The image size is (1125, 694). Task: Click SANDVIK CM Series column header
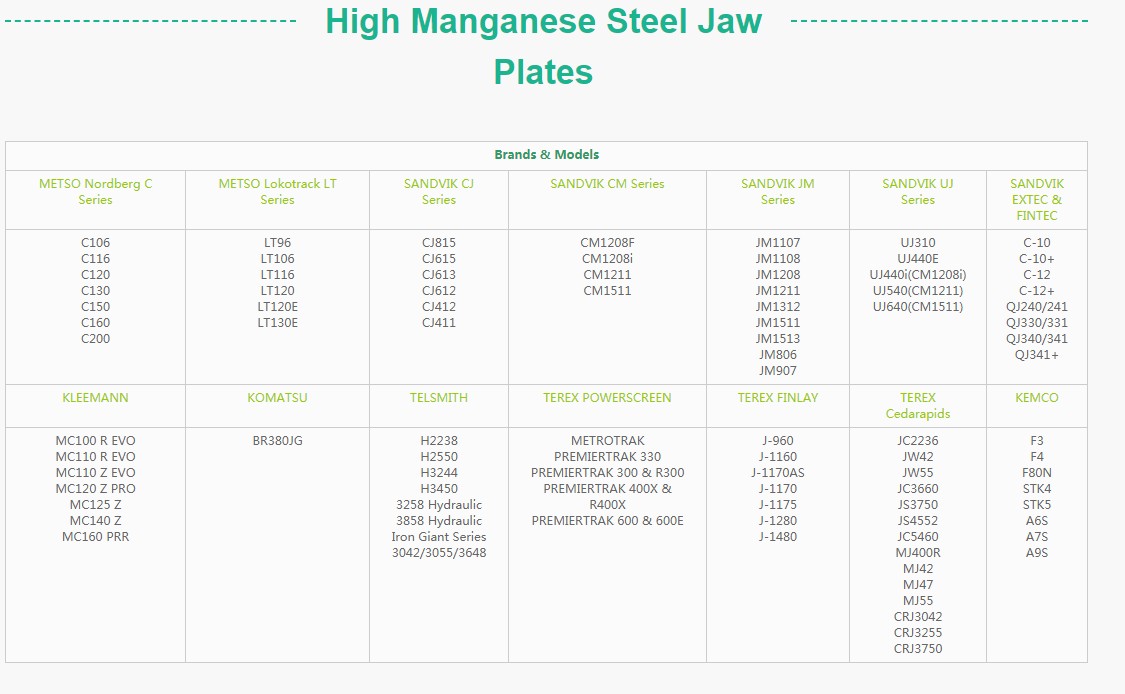tap(607, 184)
